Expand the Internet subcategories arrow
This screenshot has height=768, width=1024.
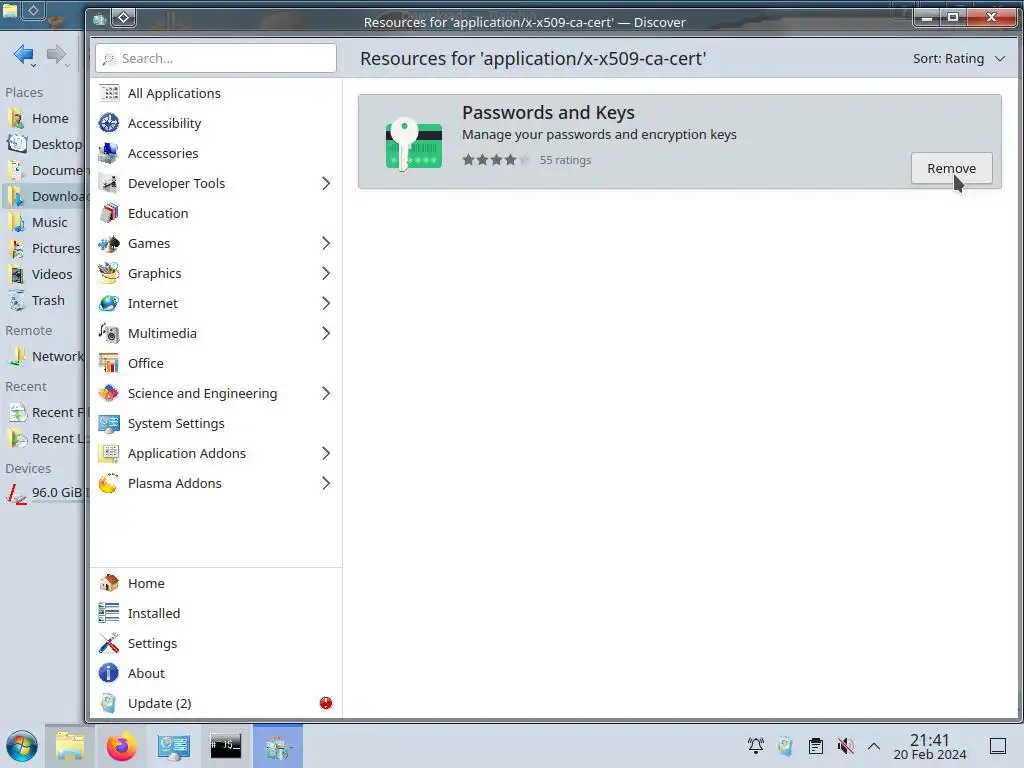pos(326,304)
